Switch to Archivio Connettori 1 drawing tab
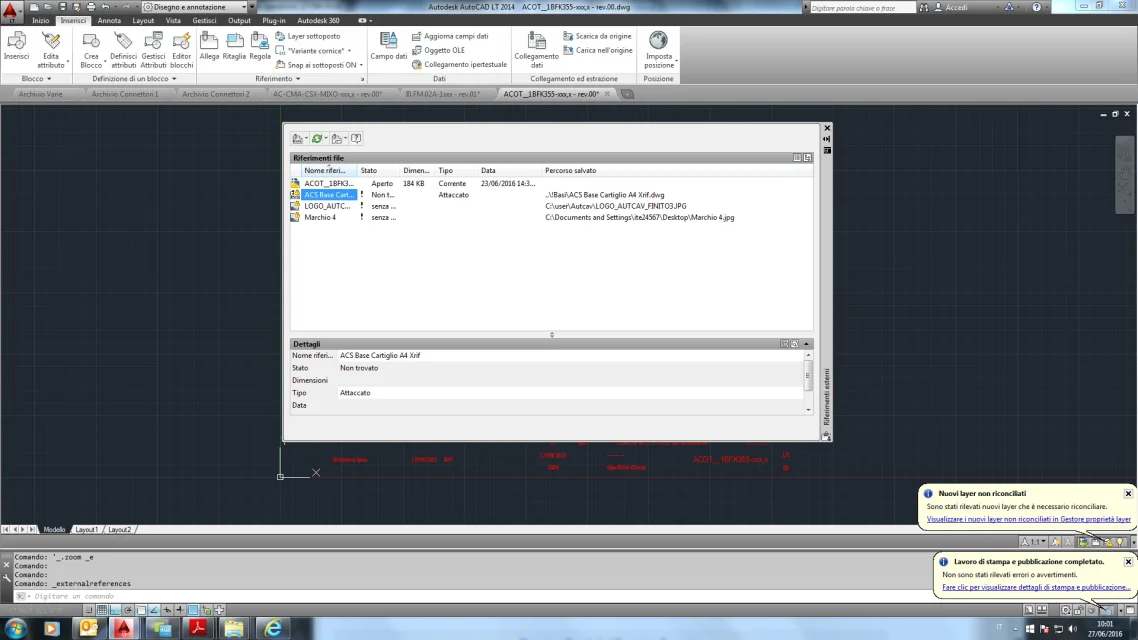This screenshot has height=640, width=1138. (125, 94)
